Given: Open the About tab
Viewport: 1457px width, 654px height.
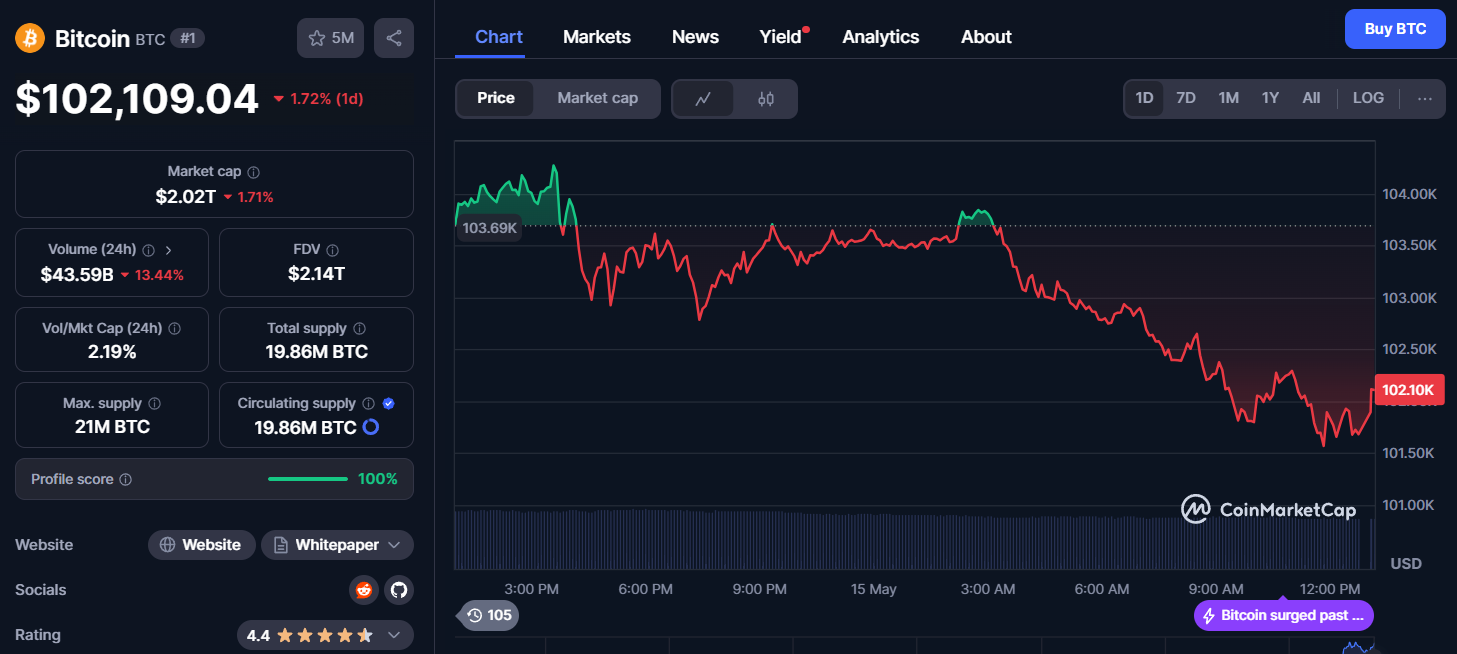Looking at the screenshot, I should point(986,37).
